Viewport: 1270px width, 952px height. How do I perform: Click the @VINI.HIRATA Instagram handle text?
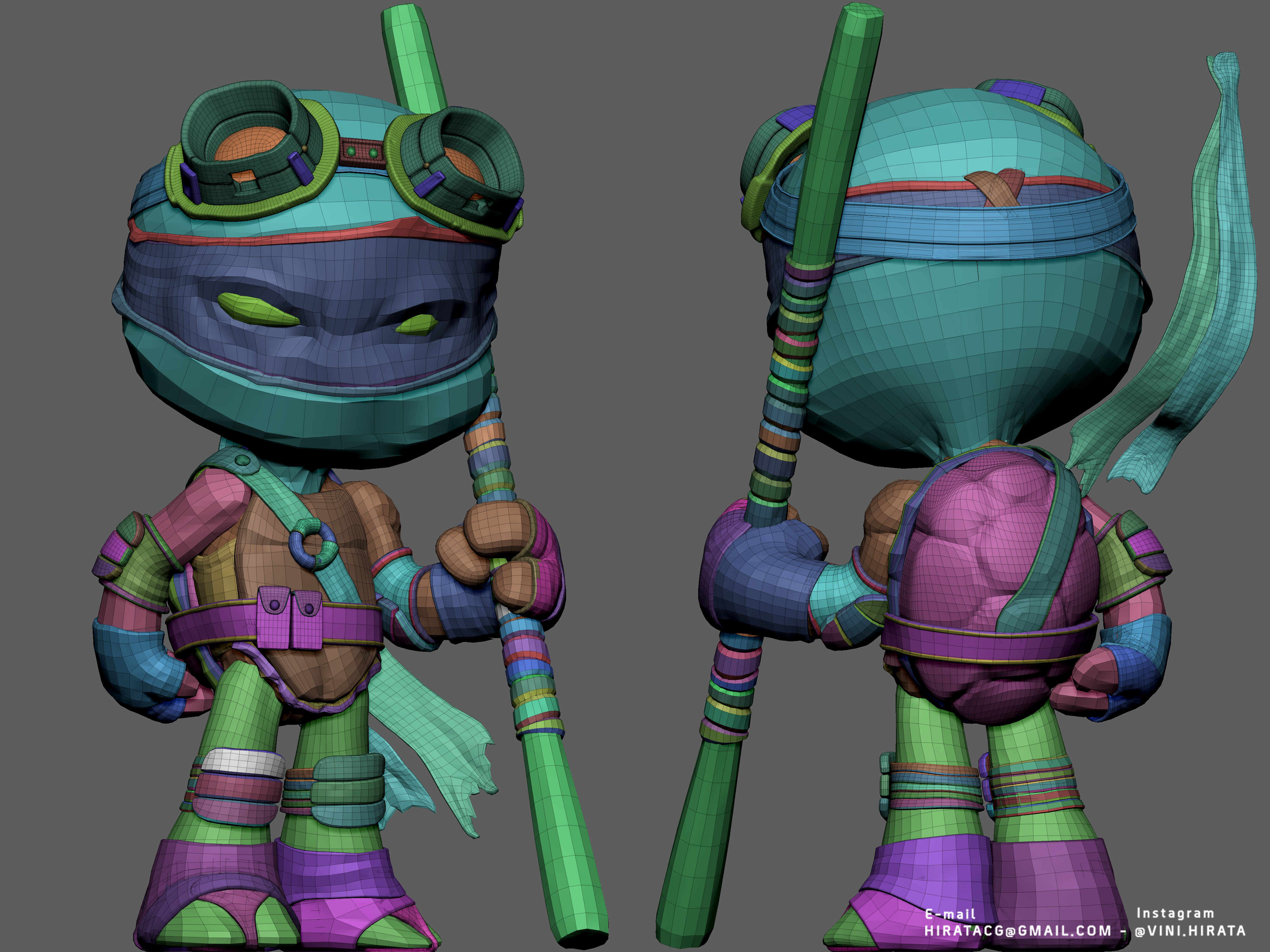(x=1190, y=931)
